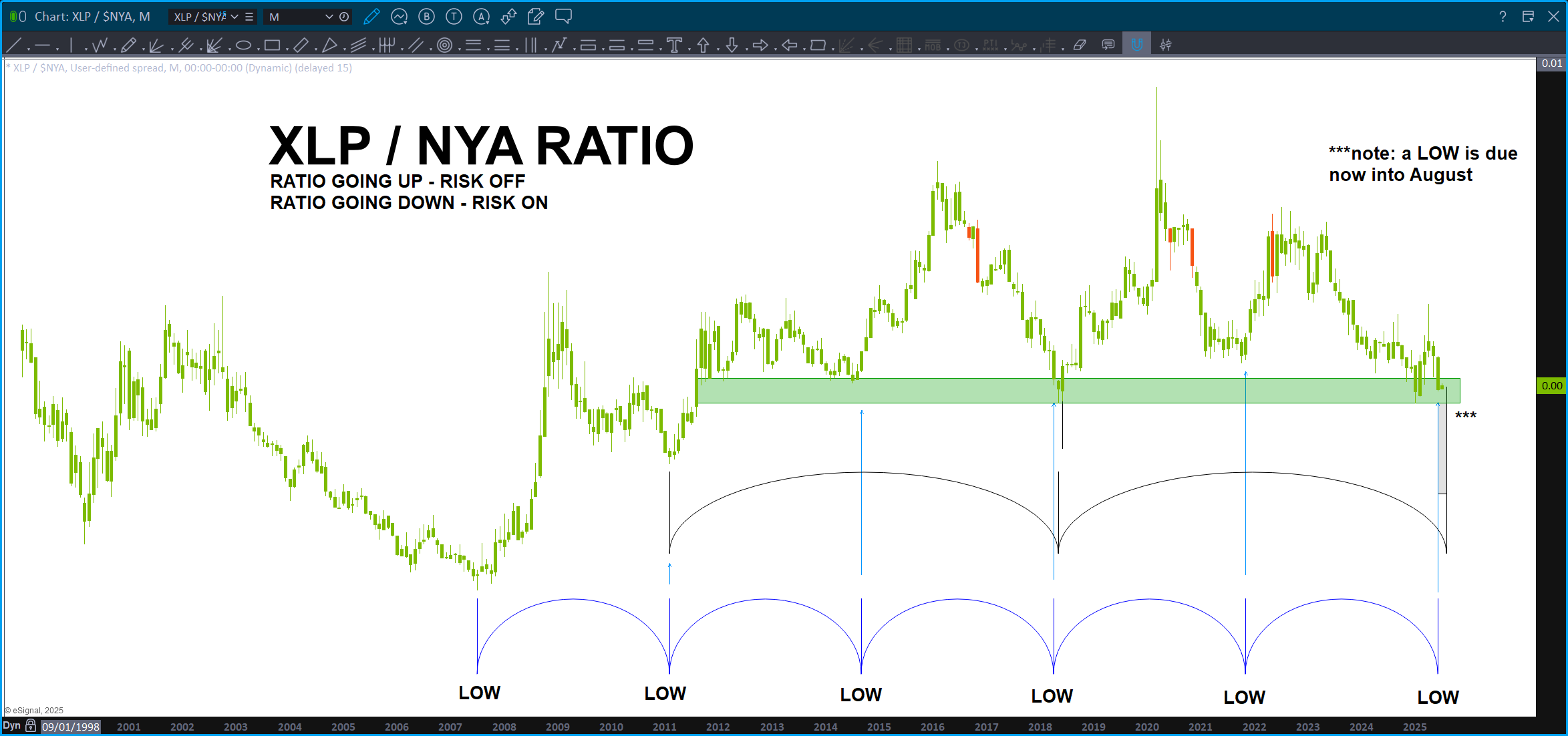1568x736 pixels.
Task: Toggle the magnet snap mode
Action: pos(1136,45)
